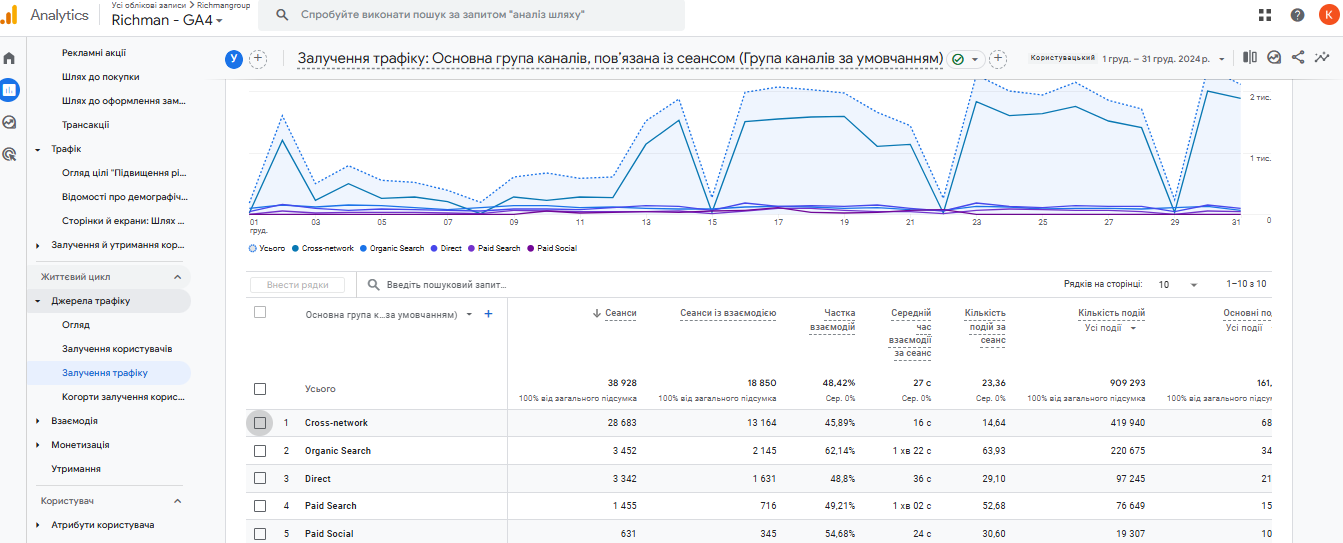Open the Insights sparkline icon
The image size is (1343, 543).
coord(1322,58)
